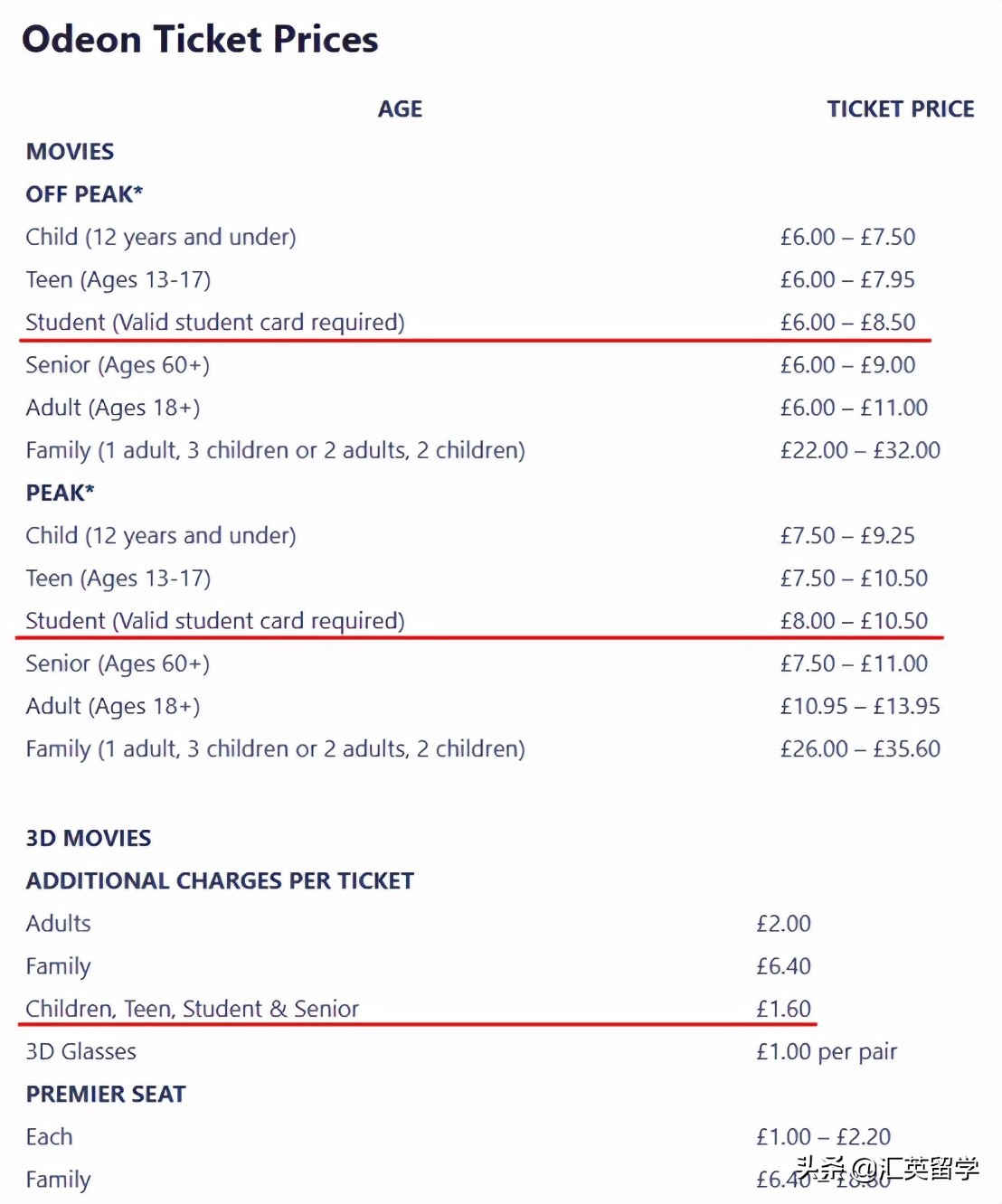Click the Odeon Ticket Prices heading

pyautogui.click(x=200, y=40)
